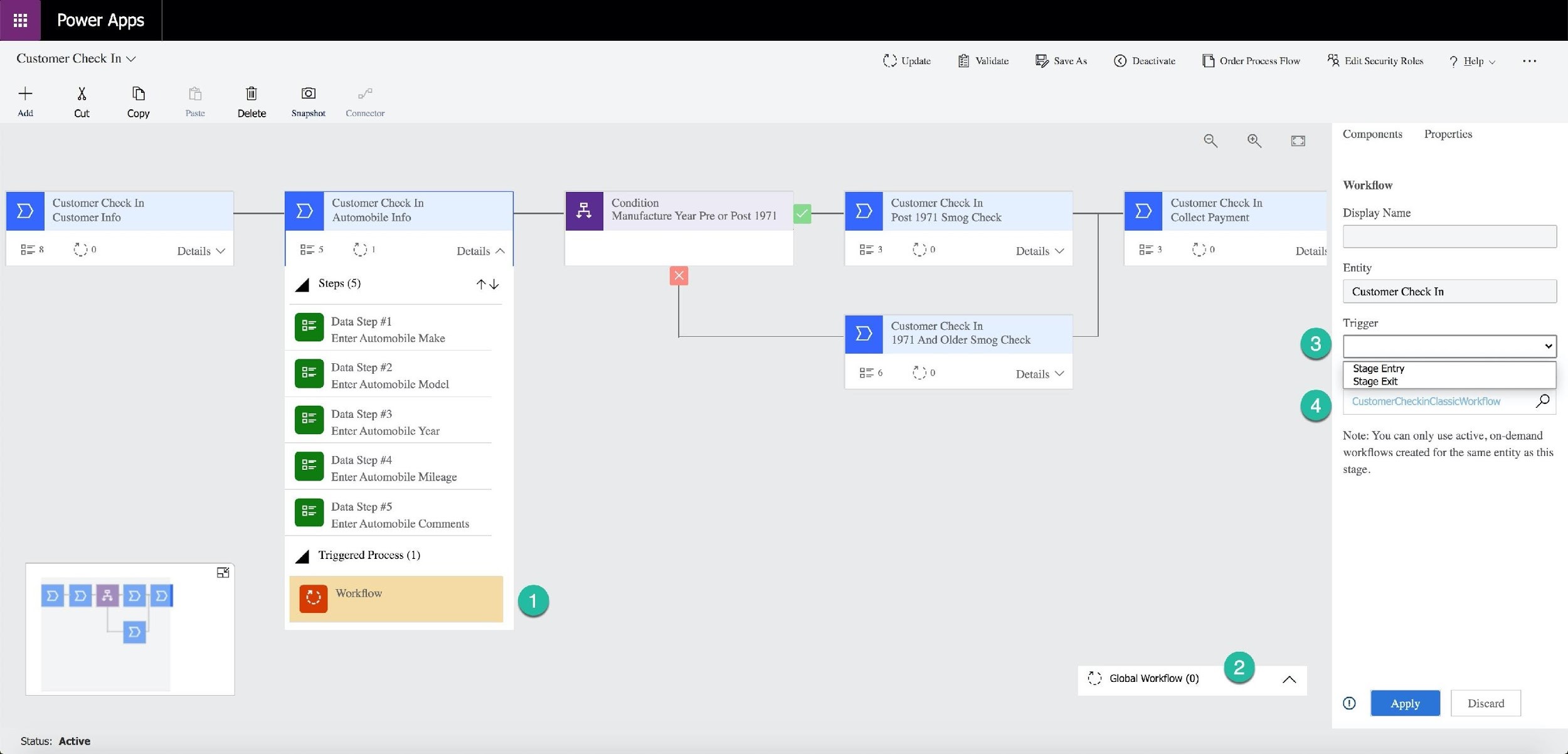Zoom out the canvas with the minus magnifier
Screen dimensions: 1568x754
(1210, 141)
